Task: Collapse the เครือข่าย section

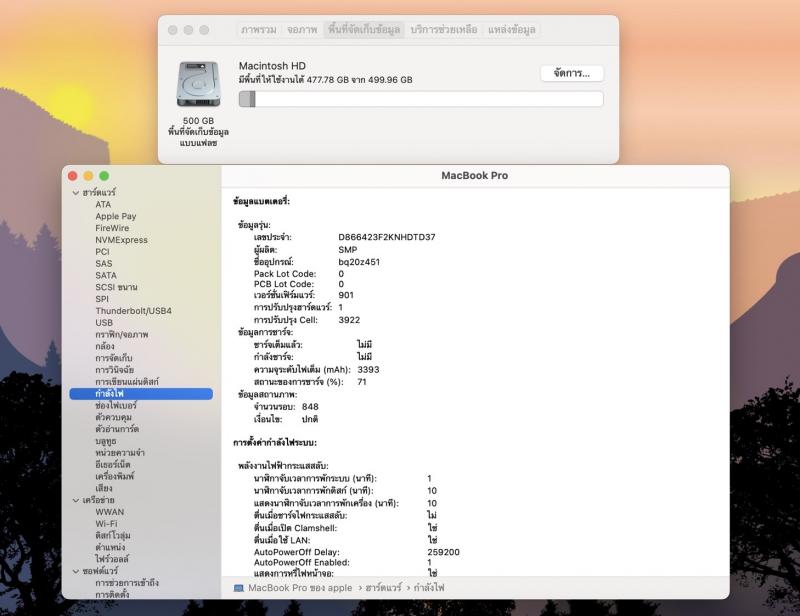Action: pyautogui.click(x=75, y=499)
